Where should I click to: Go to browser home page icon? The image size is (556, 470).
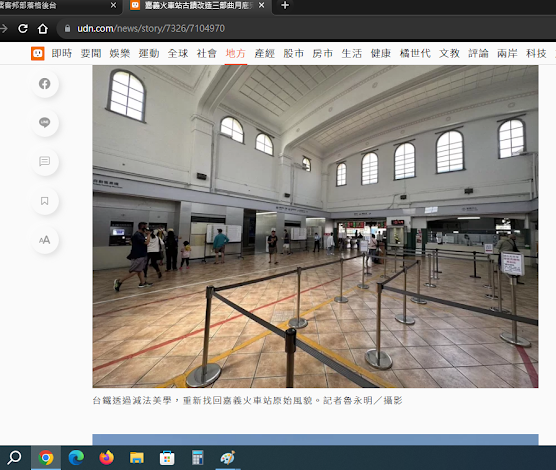coord(43,28)
